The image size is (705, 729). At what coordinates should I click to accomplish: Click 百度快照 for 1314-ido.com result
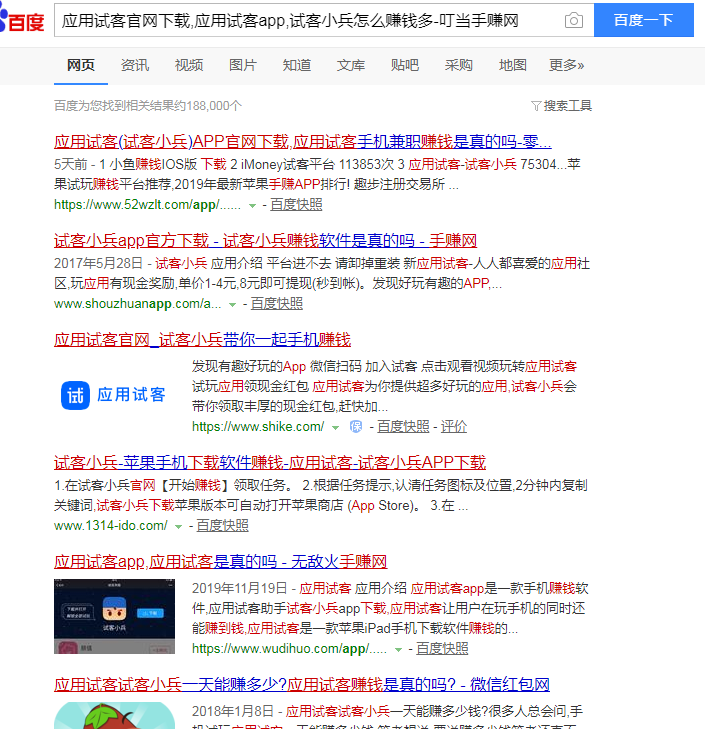222,525
